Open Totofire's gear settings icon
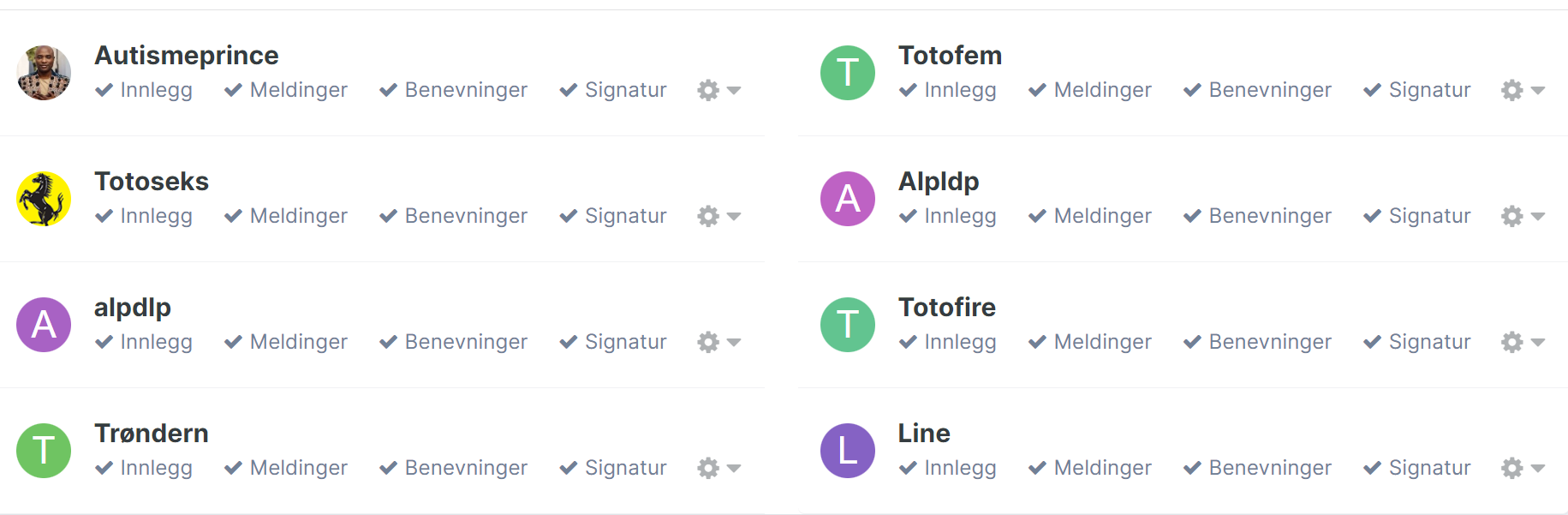This screenshot has height=515, width=1568. tap(1511, 342)
